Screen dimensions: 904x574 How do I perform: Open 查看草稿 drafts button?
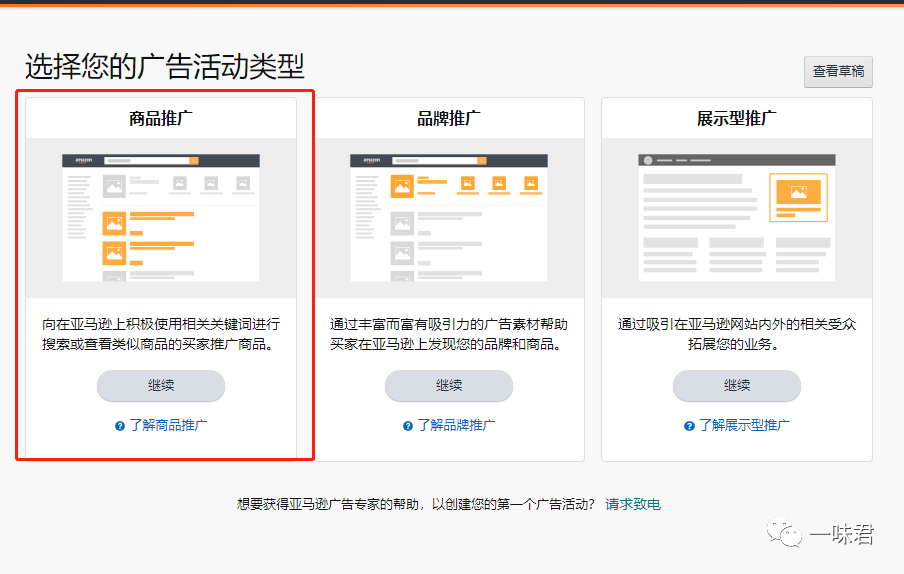coord(838,71)
